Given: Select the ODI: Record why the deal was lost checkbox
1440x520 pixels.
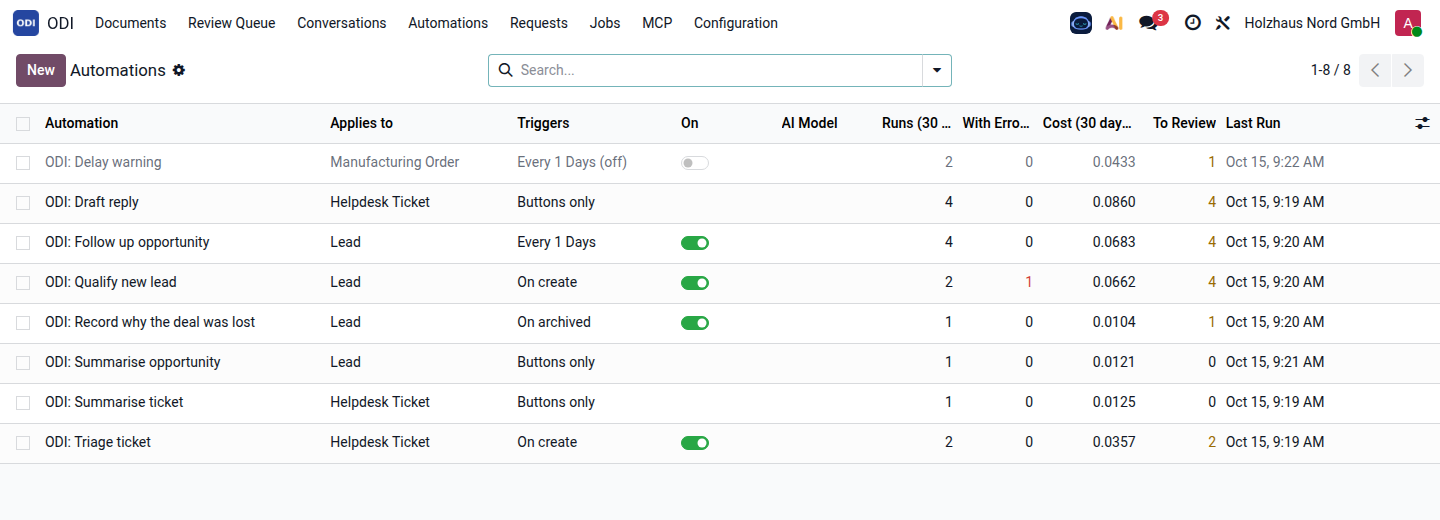Looking at the screenshot, I should [23, 322].
